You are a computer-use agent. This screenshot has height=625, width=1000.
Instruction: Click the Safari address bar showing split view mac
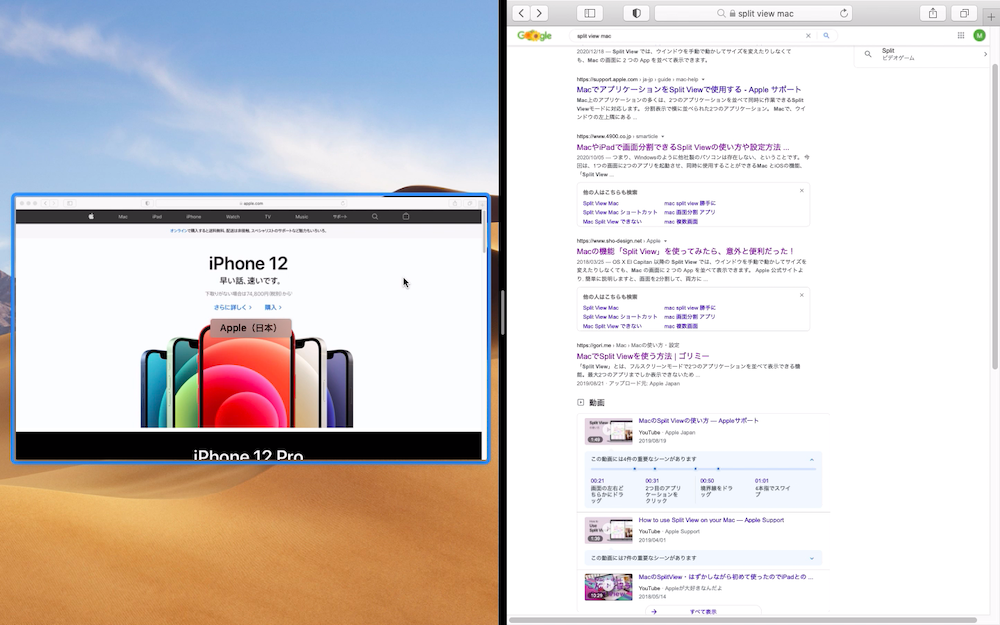754,13
